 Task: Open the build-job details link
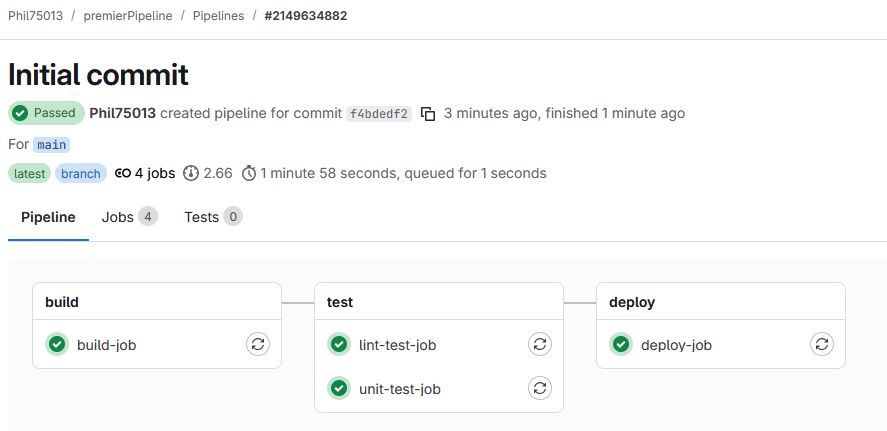coord(106,345)
